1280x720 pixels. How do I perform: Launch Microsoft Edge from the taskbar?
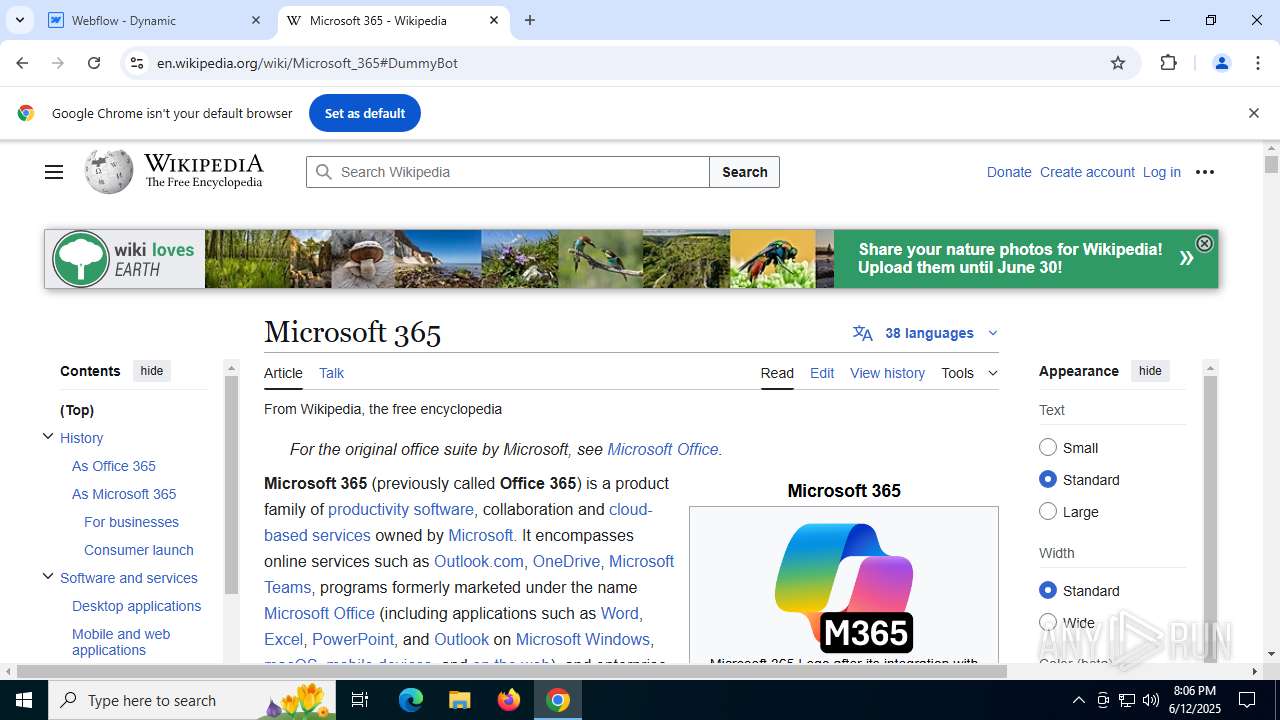pyautogui.click(x=411, y=700)
